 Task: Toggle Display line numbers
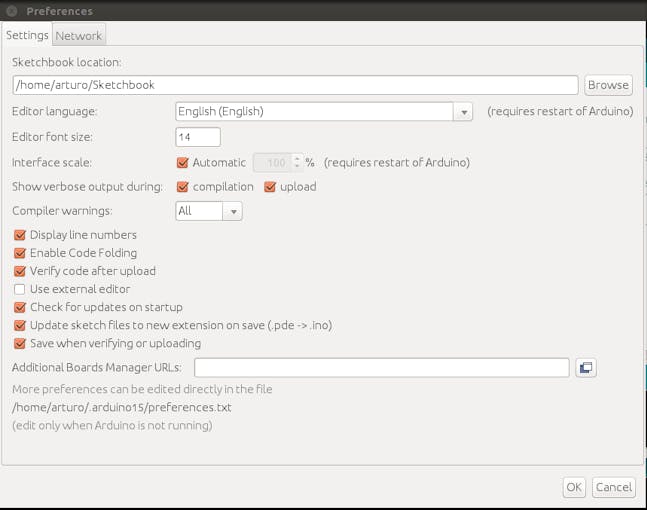click(x=20, y=235)
